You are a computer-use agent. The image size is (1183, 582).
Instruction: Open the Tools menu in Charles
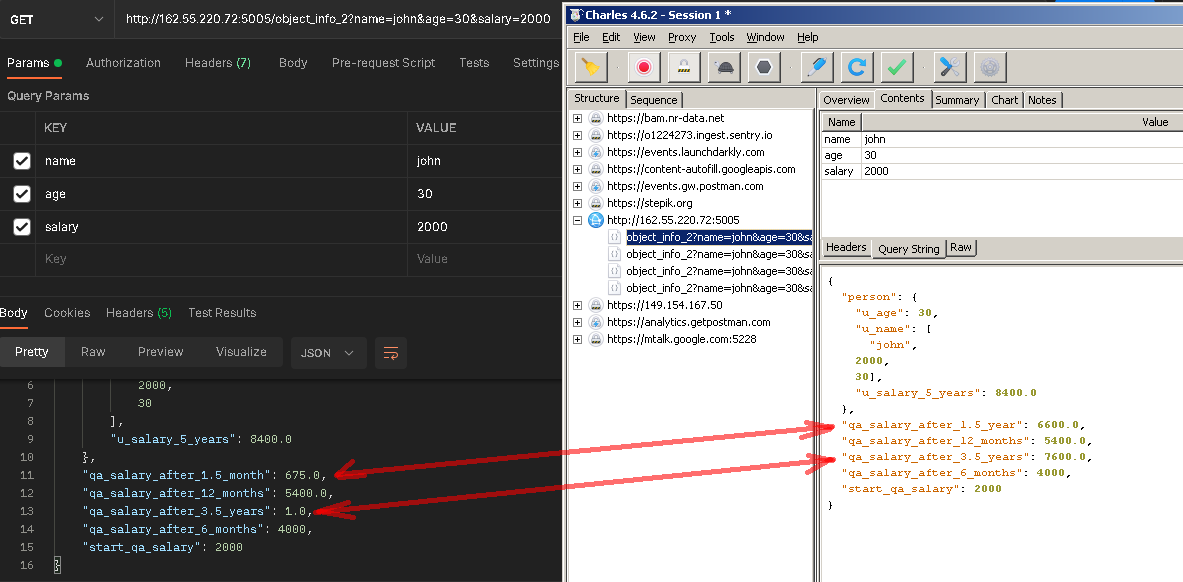click(x=722, y=37)
